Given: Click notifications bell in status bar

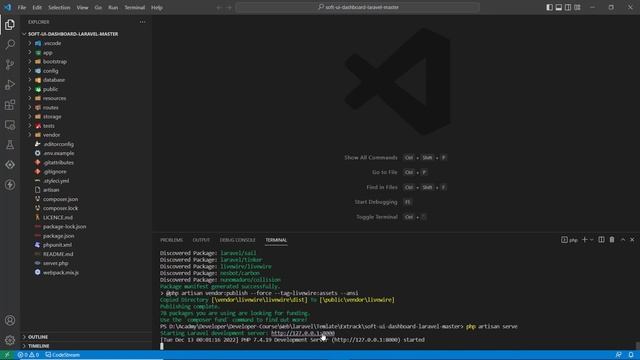Looking at the screenshot, I should point(631,355).
